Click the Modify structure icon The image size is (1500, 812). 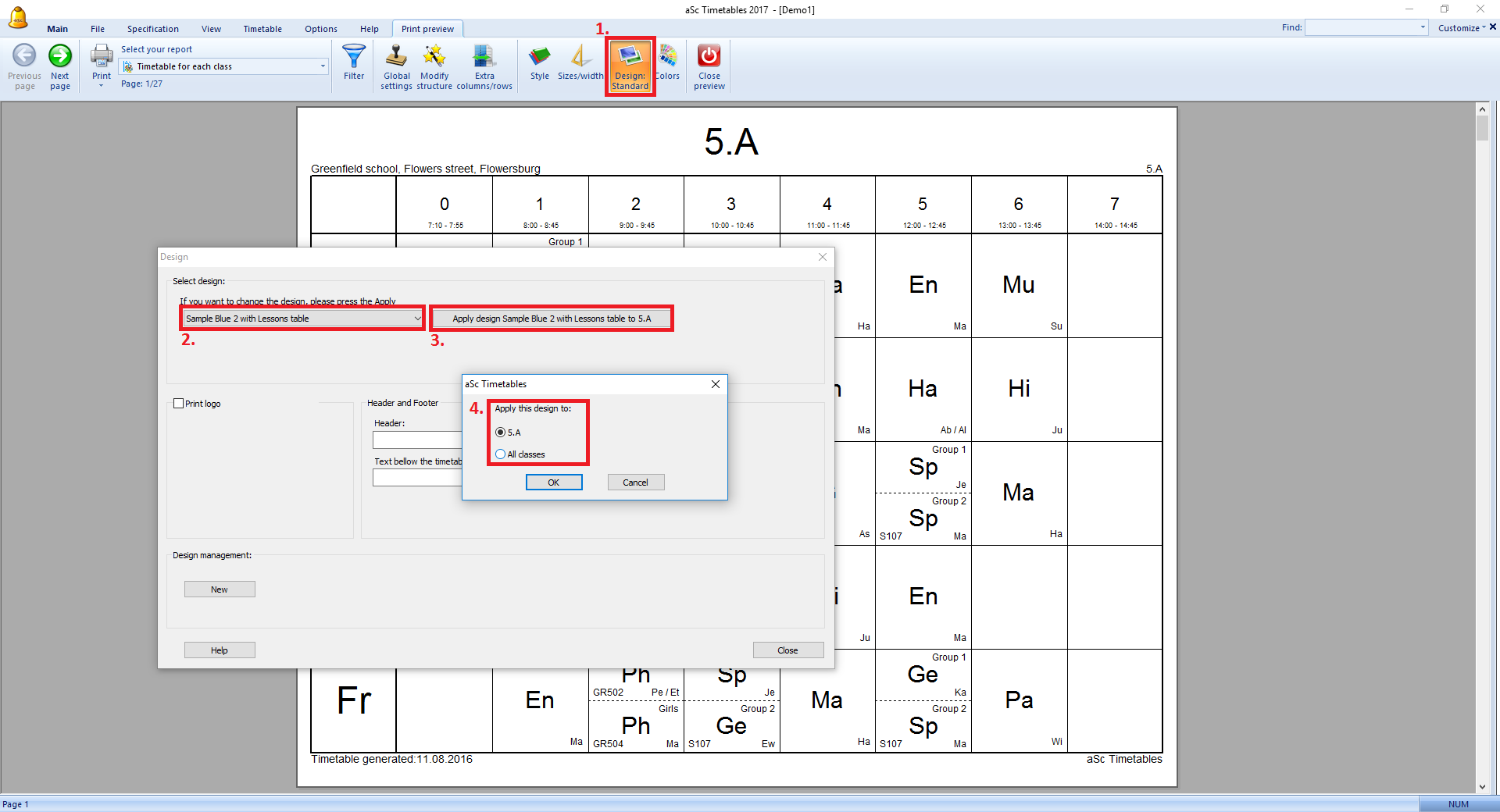(x=434, y=57)
